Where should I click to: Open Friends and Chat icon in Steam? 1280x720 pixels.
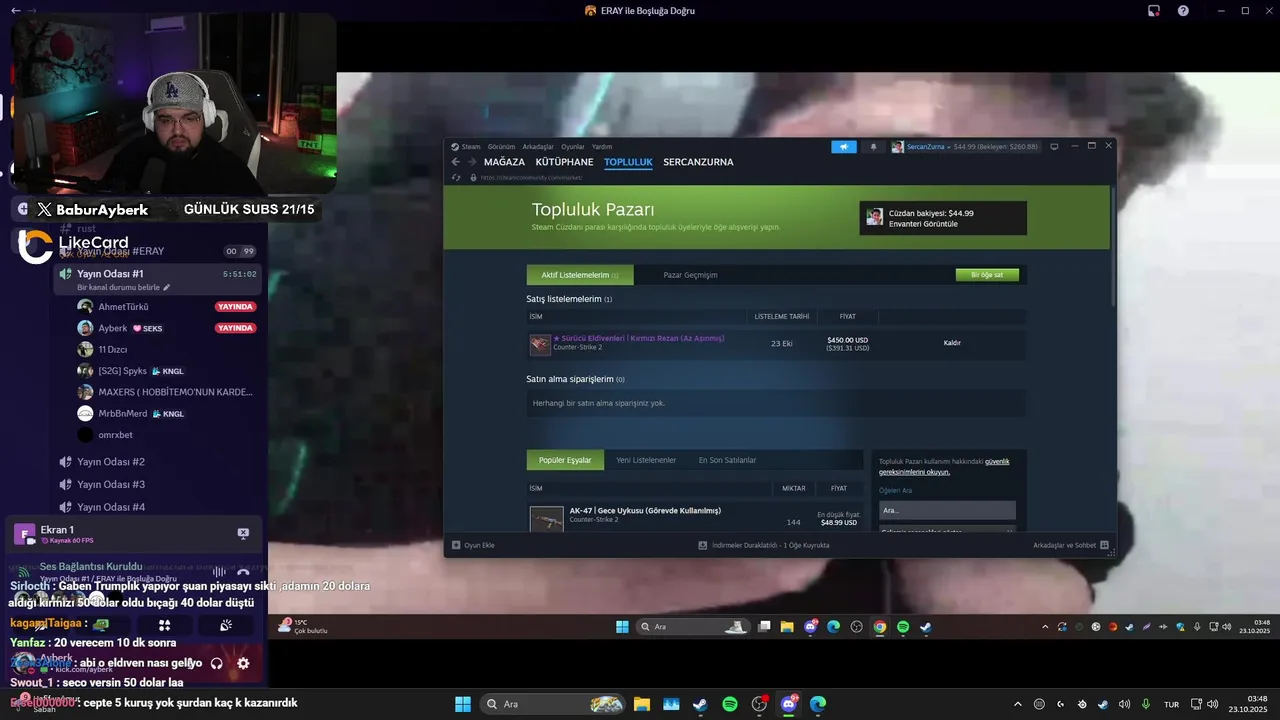pyautogui.click(x=1104, y=545)
